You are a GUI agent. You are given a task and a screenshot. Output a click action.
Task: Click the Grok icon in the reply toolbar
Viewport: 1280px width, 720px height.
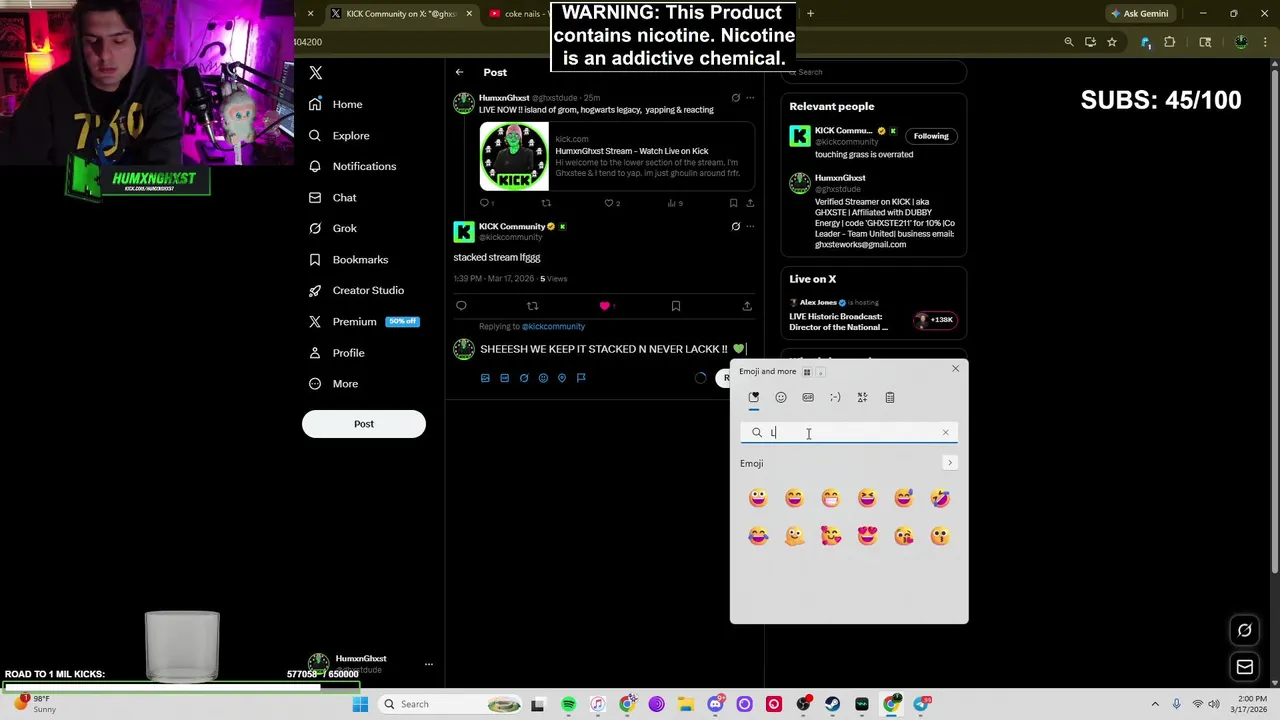[x=523, y=378]
